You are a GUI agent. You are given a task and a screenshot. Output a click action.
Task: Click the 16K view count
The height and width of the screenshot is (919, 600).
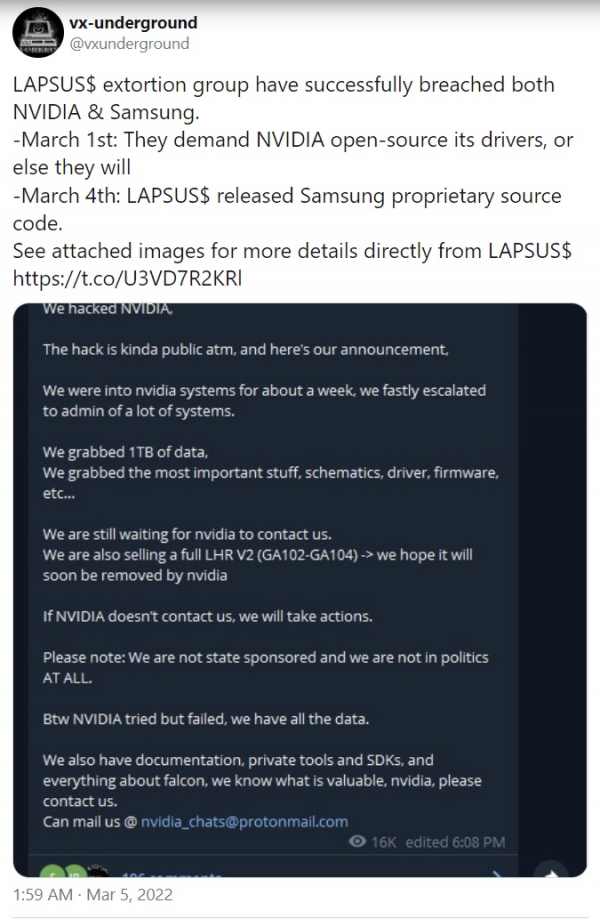pyautogui.click(x=384, y=842)
